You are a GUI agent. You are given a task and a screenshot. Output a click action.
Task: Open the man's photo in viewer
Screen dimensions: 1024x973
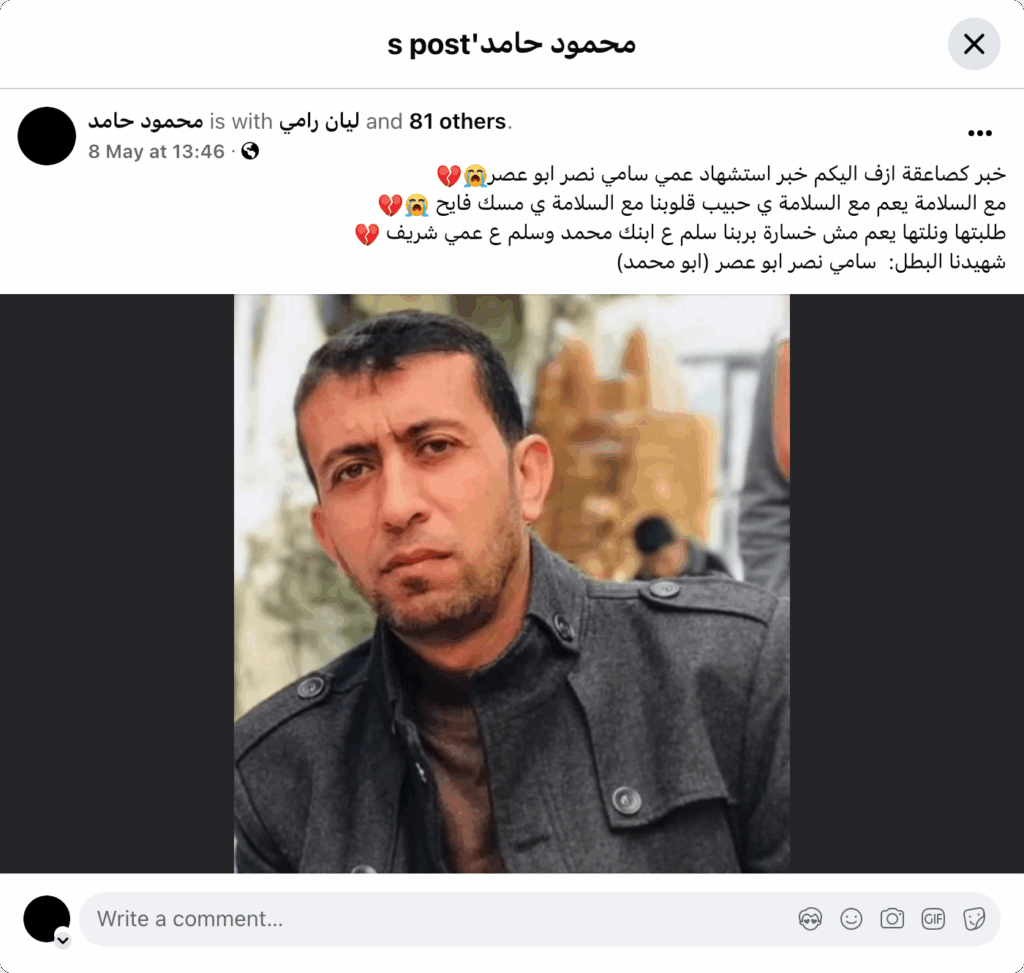(512, 583)
